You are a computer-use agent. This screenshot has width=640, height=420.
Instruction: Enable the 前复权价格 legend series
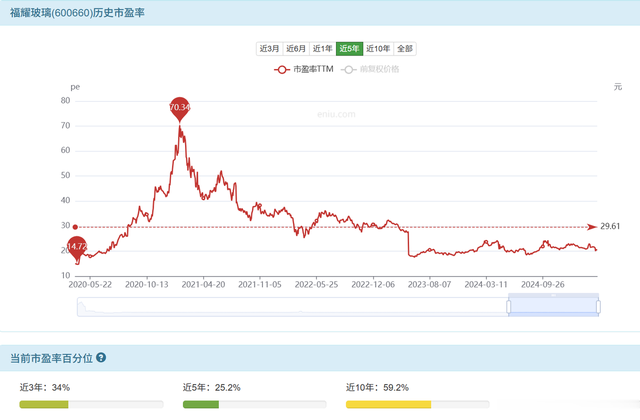click(x=370, y=69)
